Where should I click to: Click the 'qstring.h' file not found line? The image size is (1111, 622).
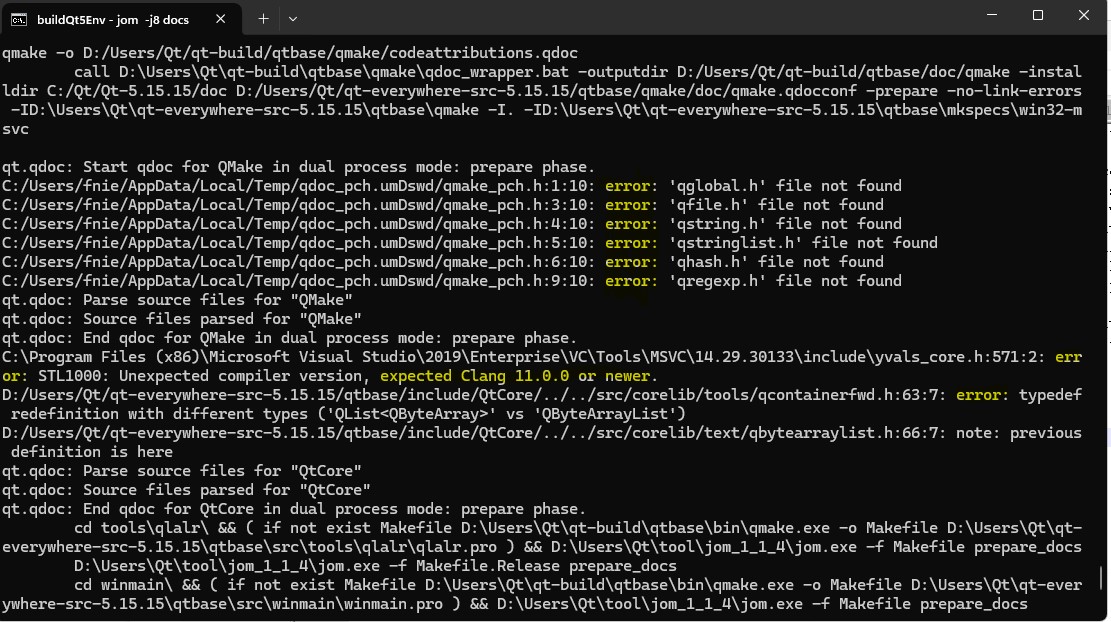451,224
